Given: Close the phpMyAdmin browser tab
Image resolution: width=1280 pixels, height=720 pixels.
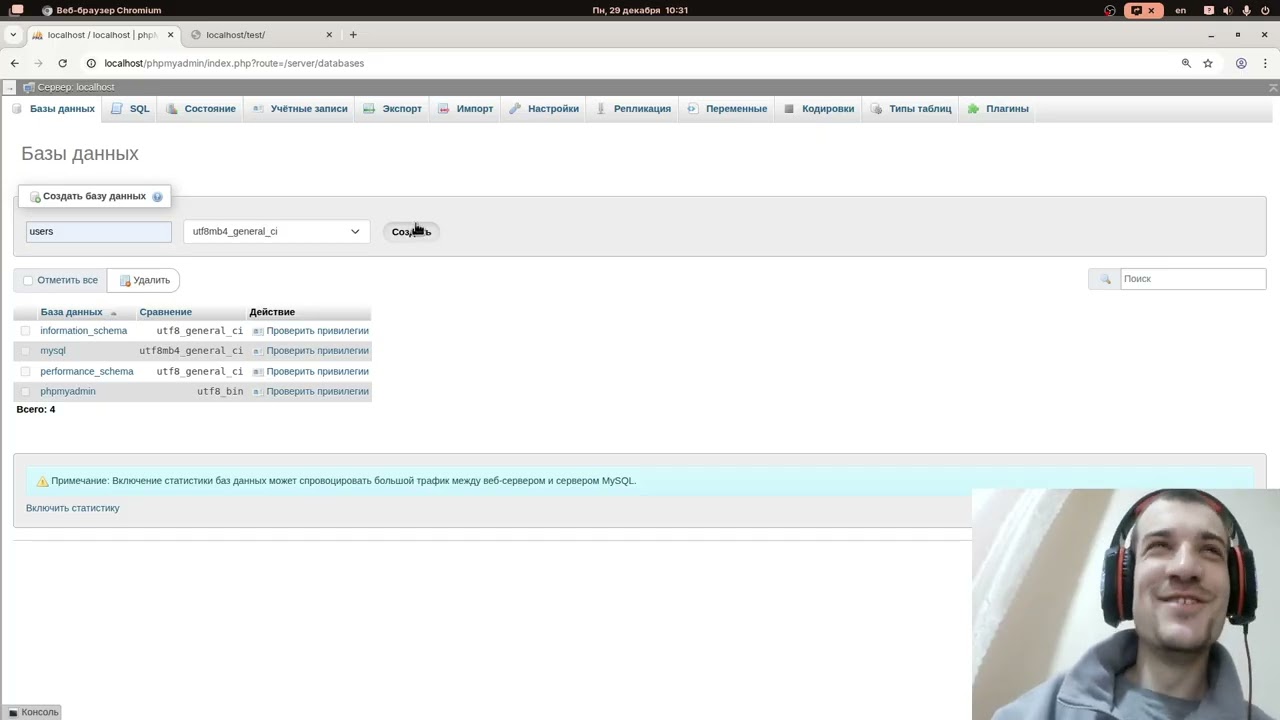Looking at the screenshot, I should tap(170, 35).
